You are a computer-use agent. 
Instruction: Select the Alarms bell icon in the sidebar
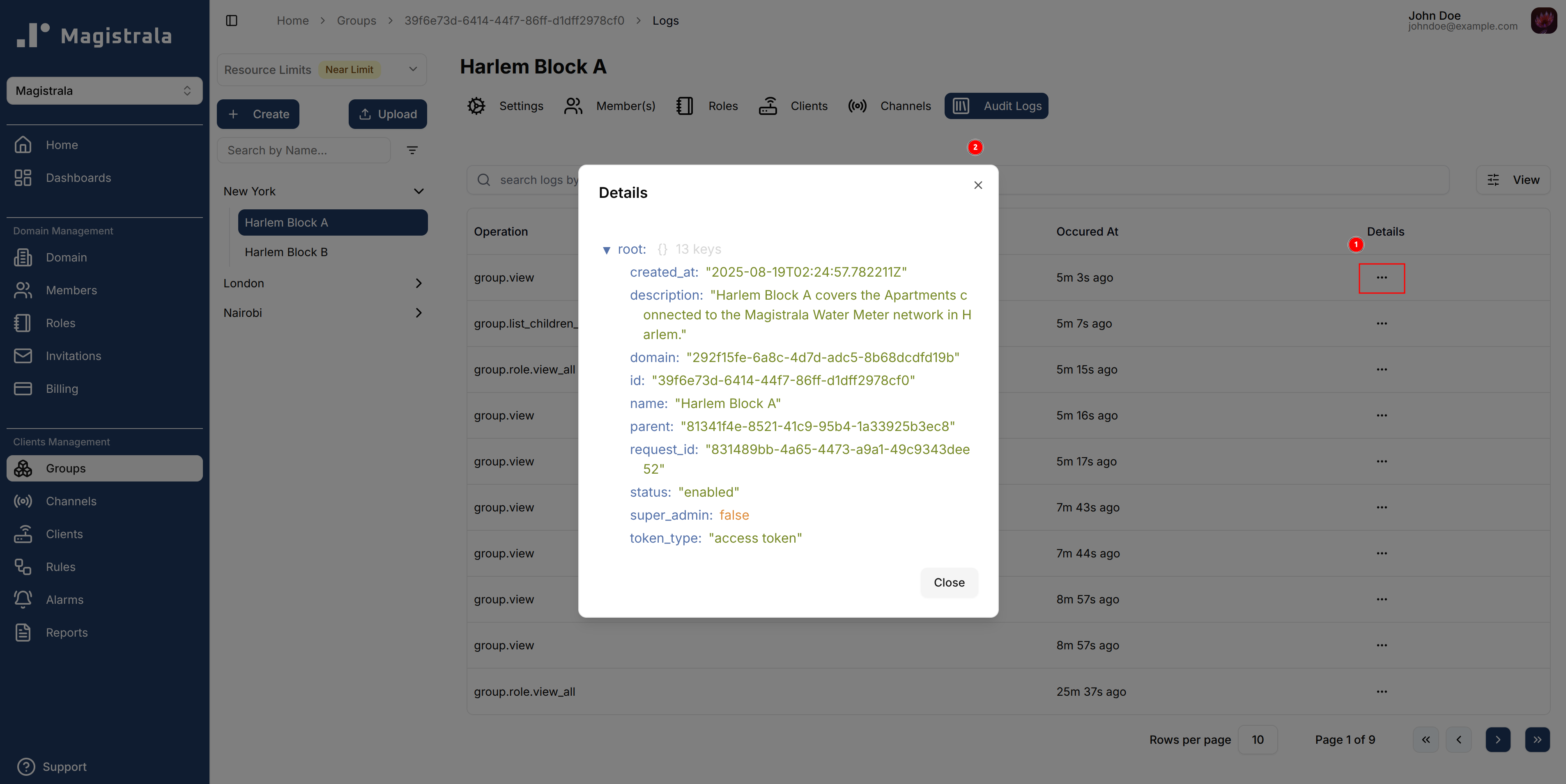coord(23,599)
